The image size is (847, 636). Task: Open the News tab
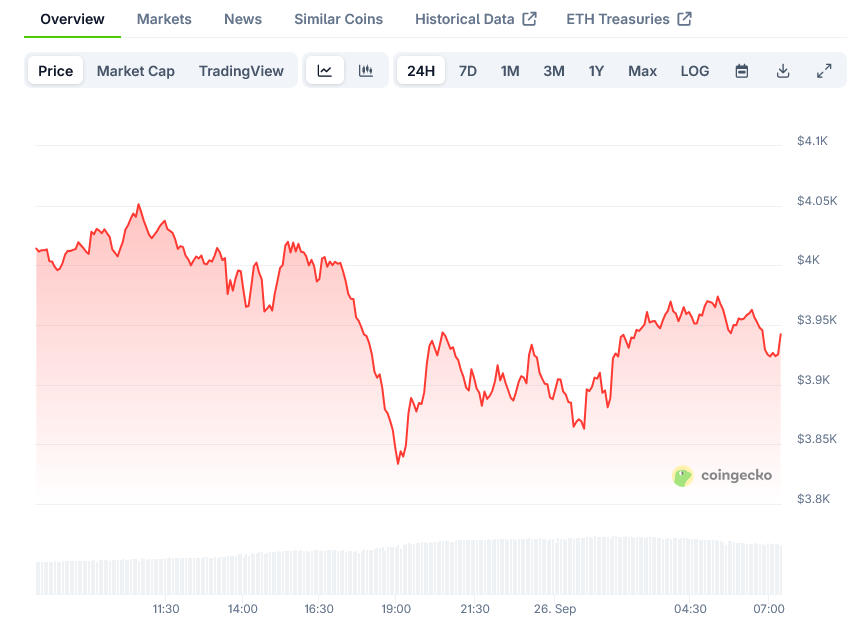[242, 18]
